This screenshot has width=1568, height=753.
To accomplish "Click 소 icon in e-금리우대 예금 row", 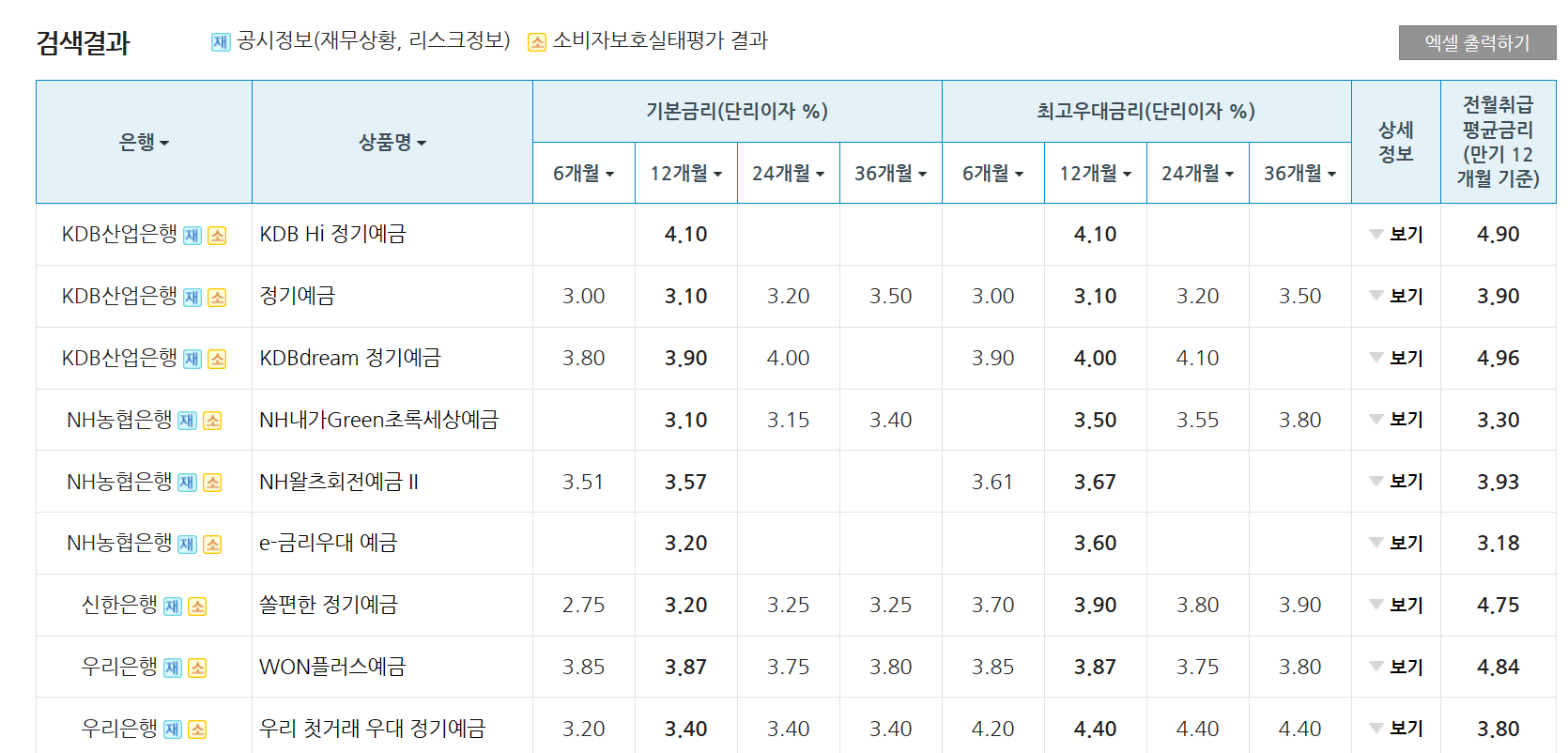I will (x=212, y=545).
